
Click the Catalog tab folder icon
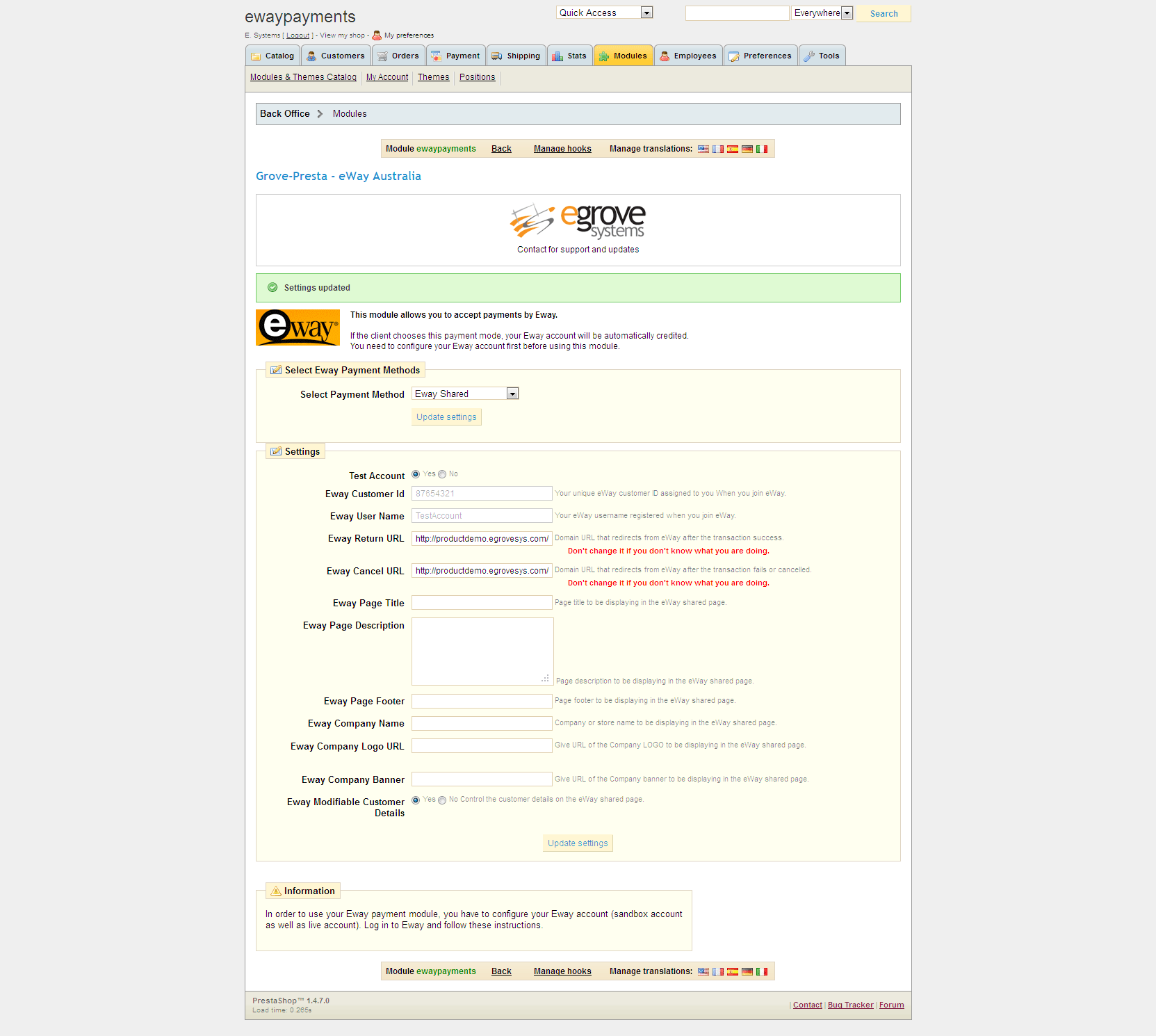point(256,56)
